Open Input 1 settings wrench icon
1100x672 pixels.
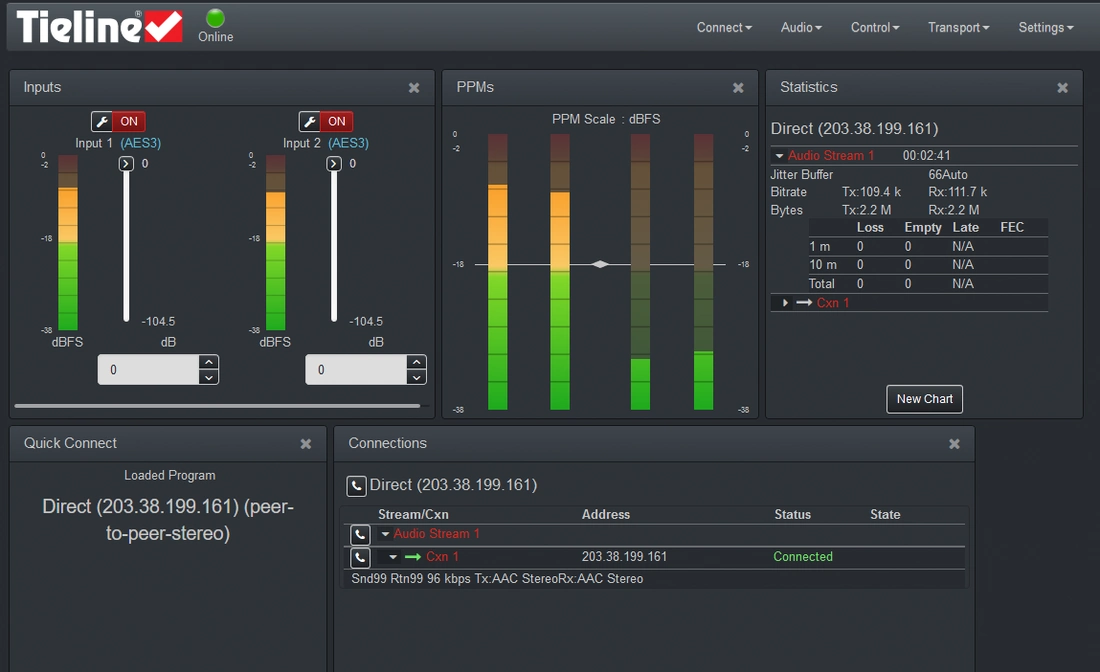102,121
